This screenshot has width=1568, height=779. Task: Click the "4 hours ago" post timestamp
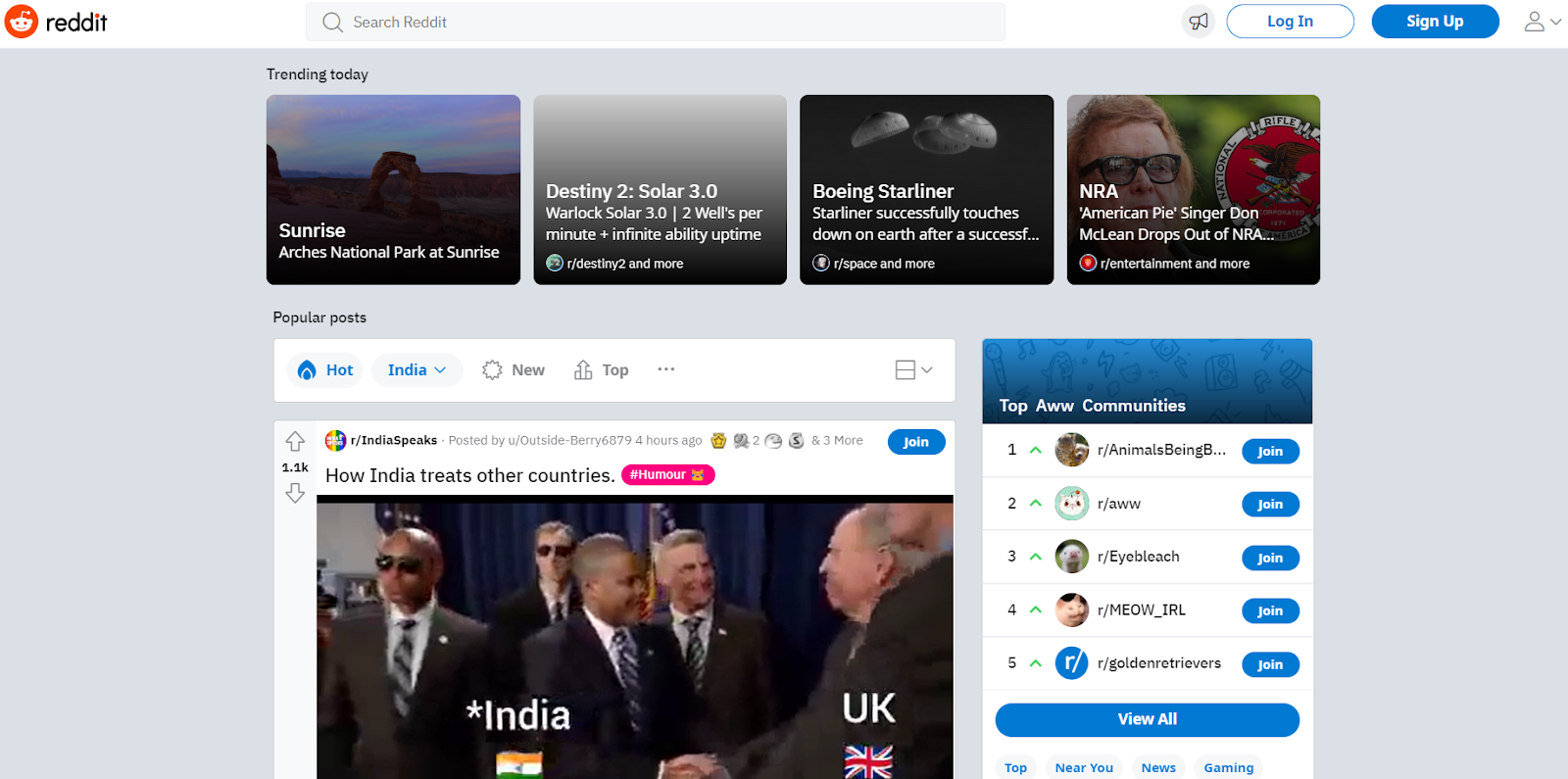coord(668,440)
